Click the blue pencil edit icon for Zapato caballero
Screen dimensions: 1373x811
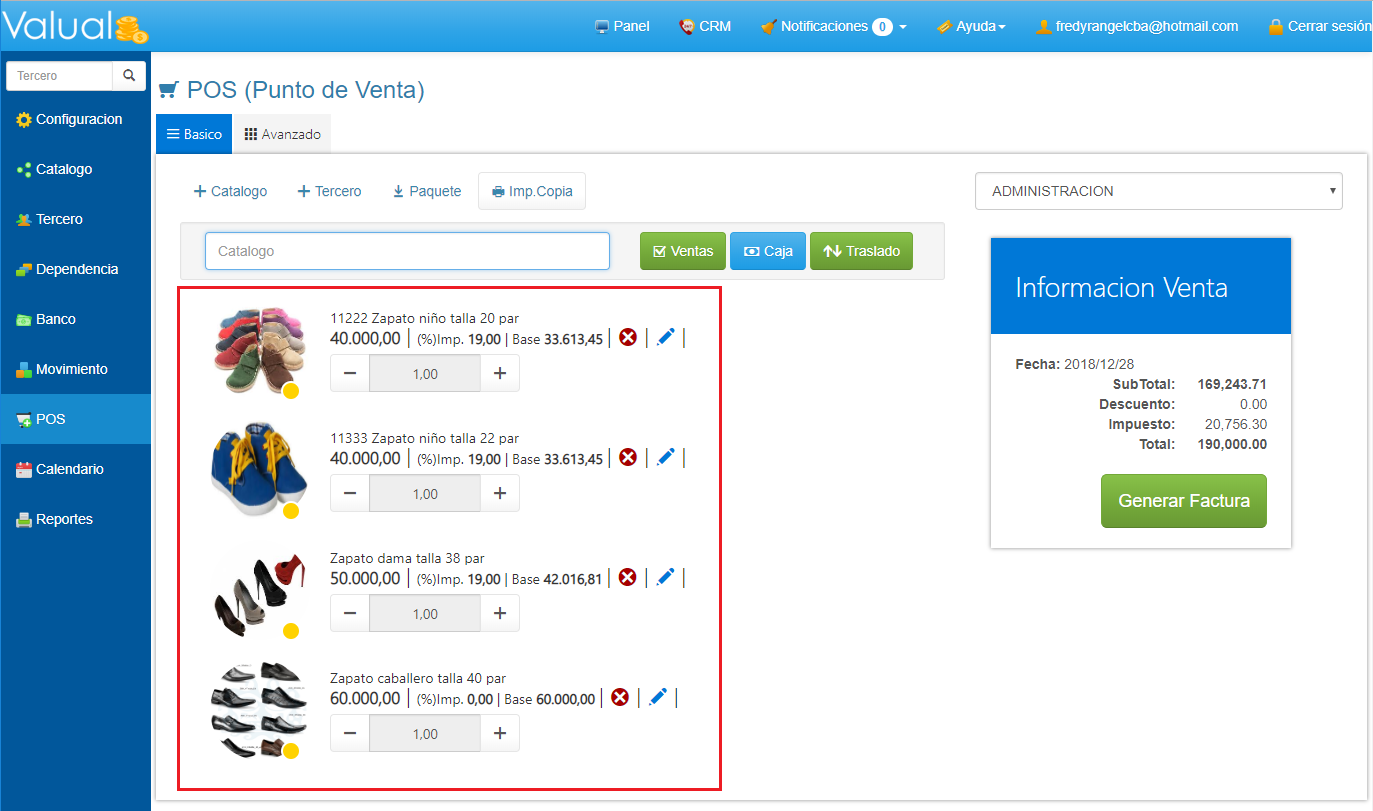coord(658,697)
